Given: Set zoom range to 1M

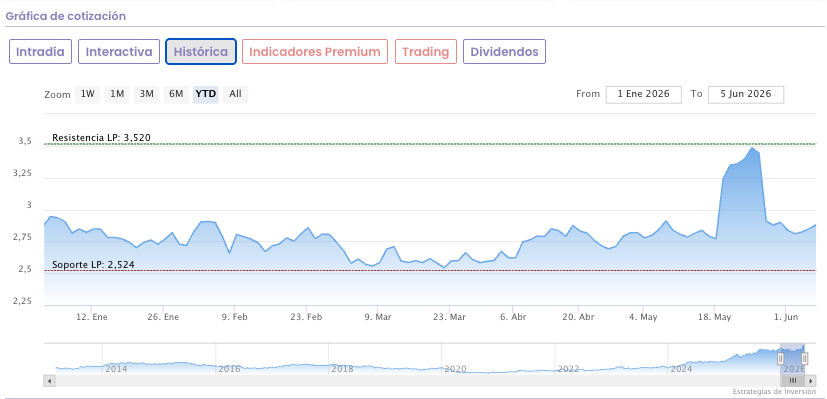Looking at the screenshot, I should click(117, 94).
